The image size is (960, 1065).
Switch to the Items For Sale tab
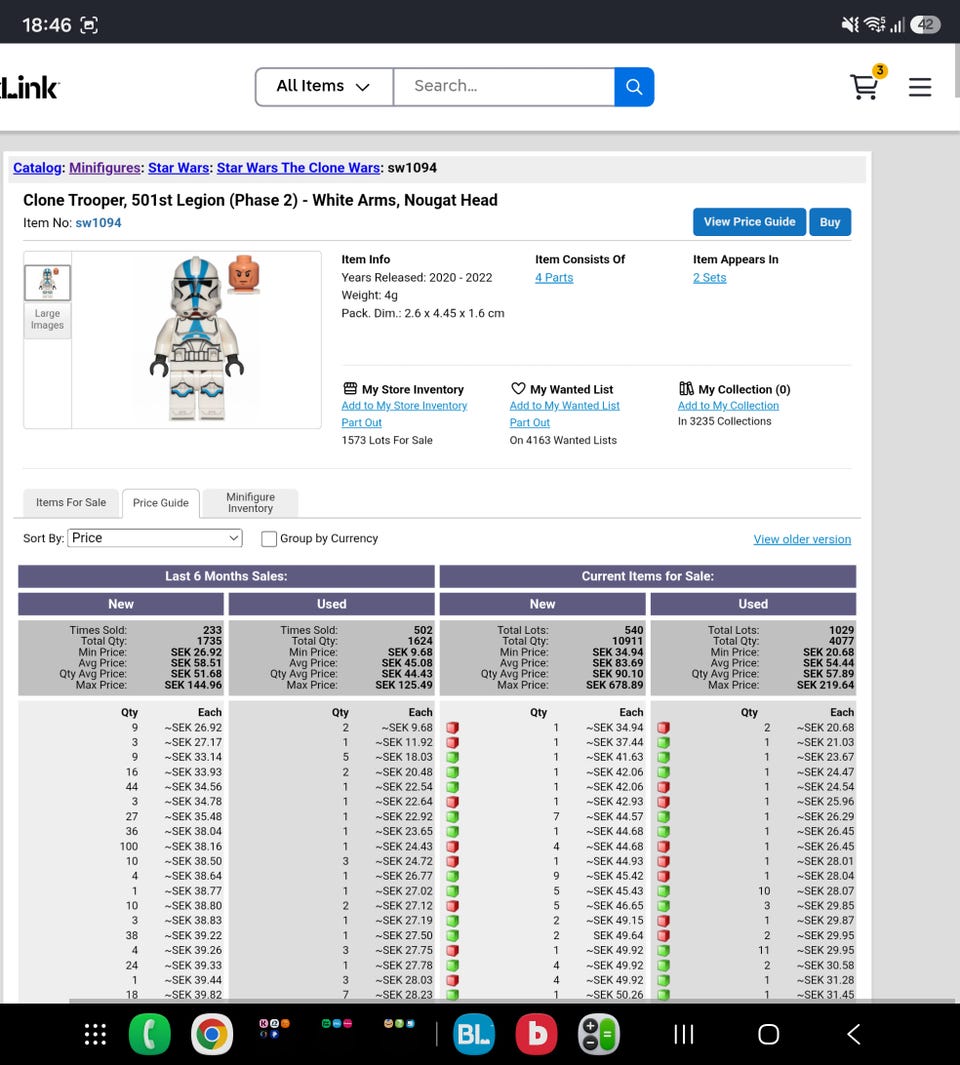point(71,503)
